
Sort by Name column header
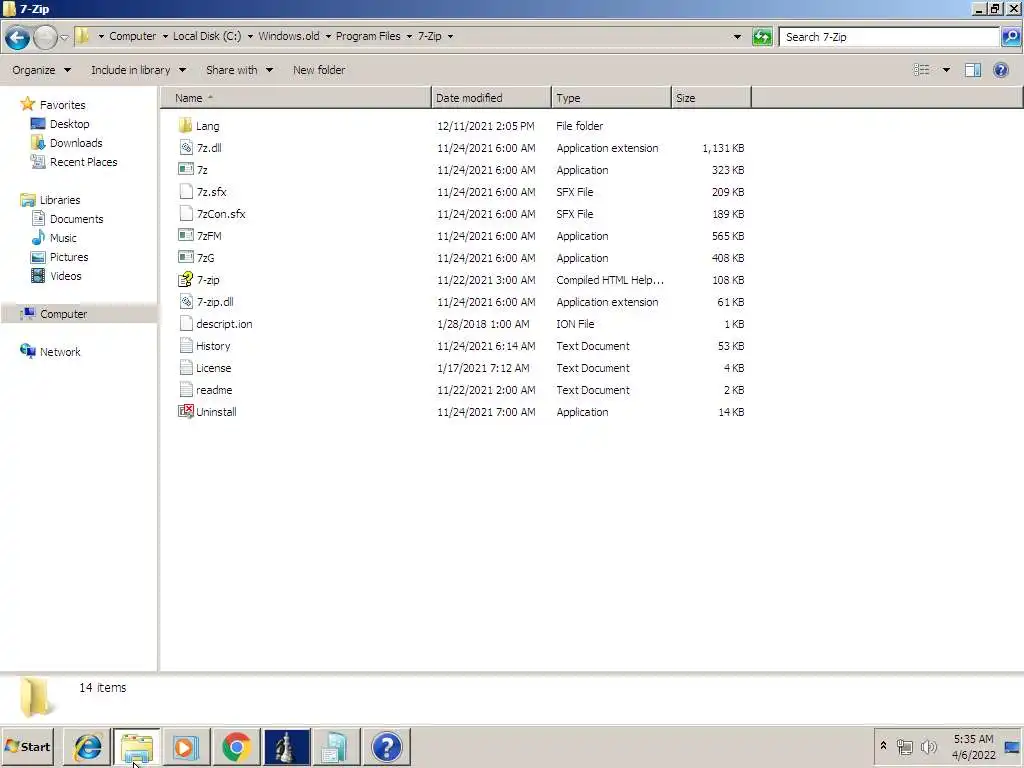pyautogui.click(x=296, y=98)
